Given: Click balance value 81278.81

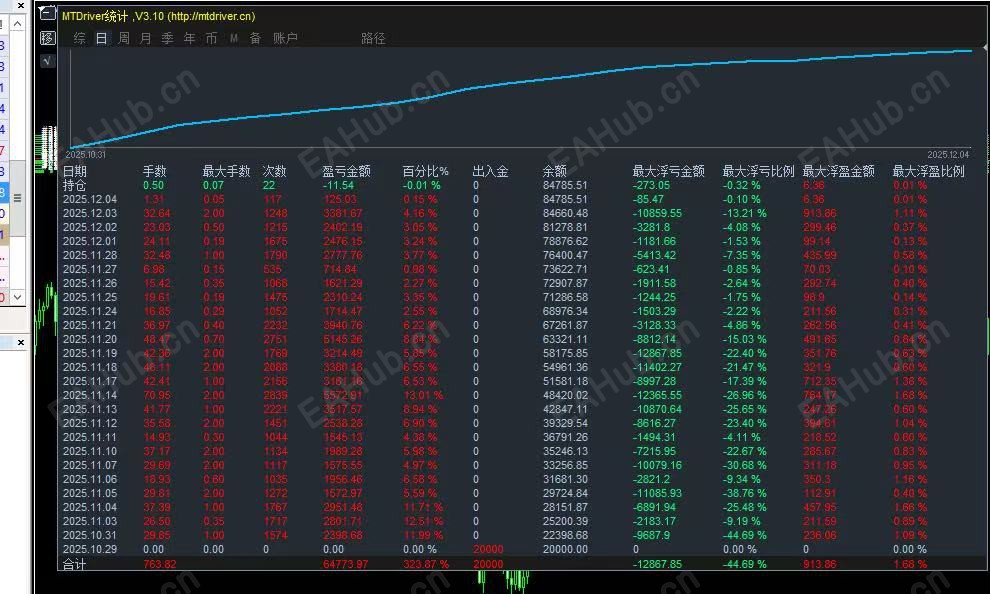Looking at the screenshot, I should click(x=565, y=227).
